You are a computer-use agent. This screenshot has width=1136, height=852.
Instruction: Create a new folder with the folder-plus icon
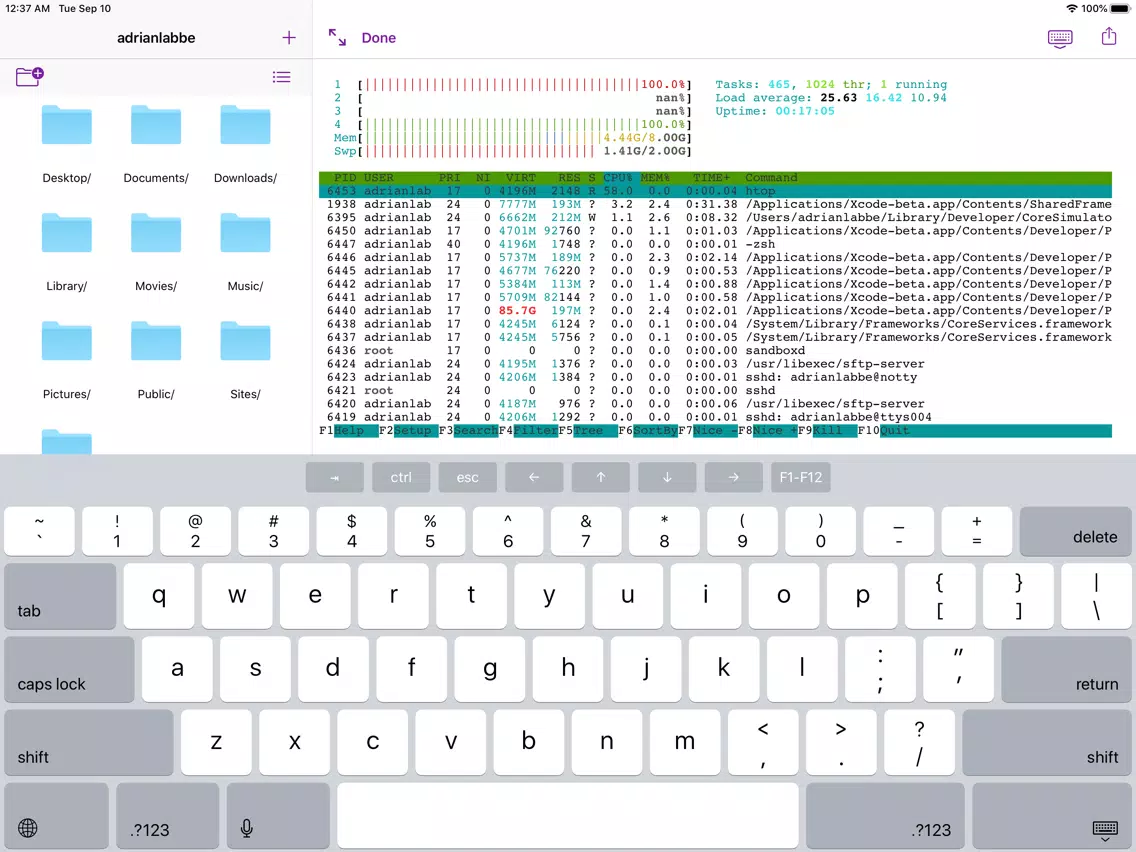point(30,76)
